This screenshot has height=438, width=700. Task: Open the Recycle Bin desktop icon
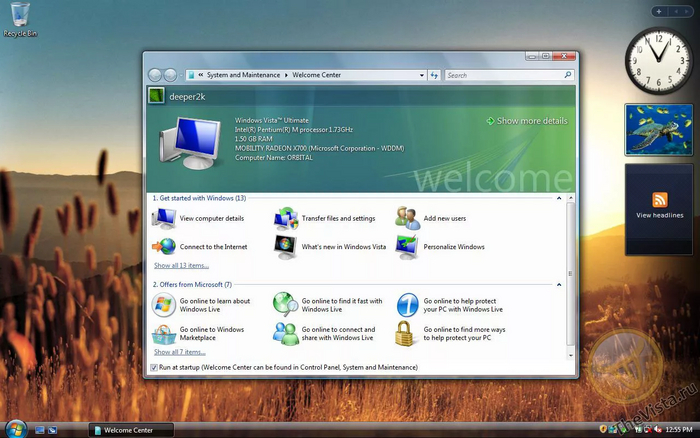[20, 19]
